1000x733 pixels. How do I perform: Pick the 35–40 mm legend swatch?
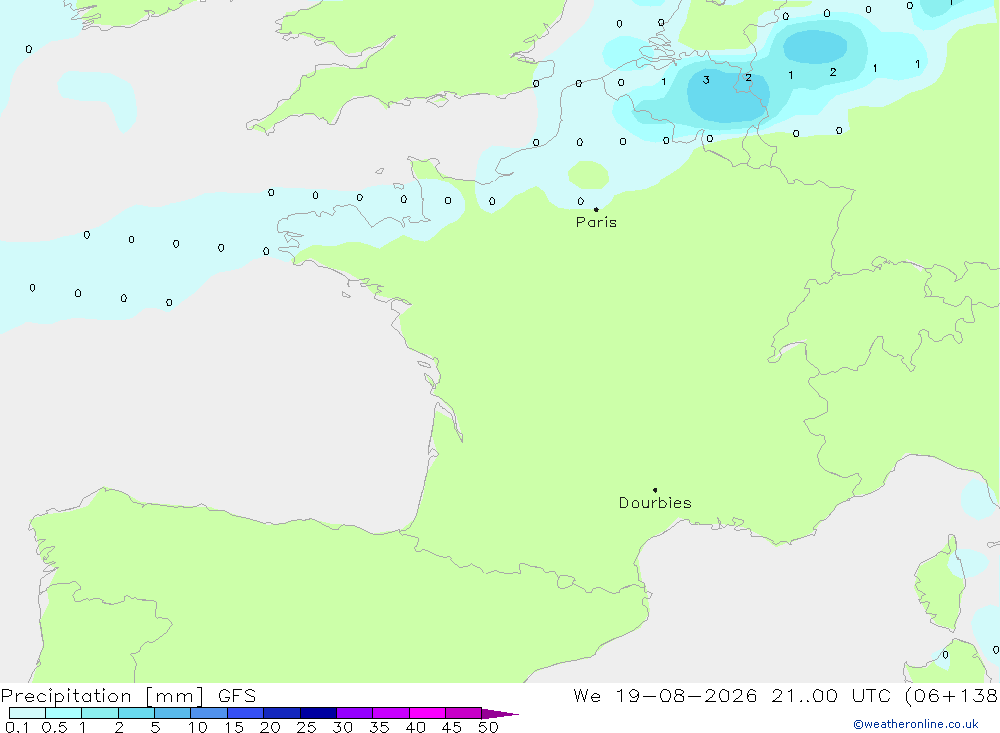pyautogui.click(x=391, y=713)
